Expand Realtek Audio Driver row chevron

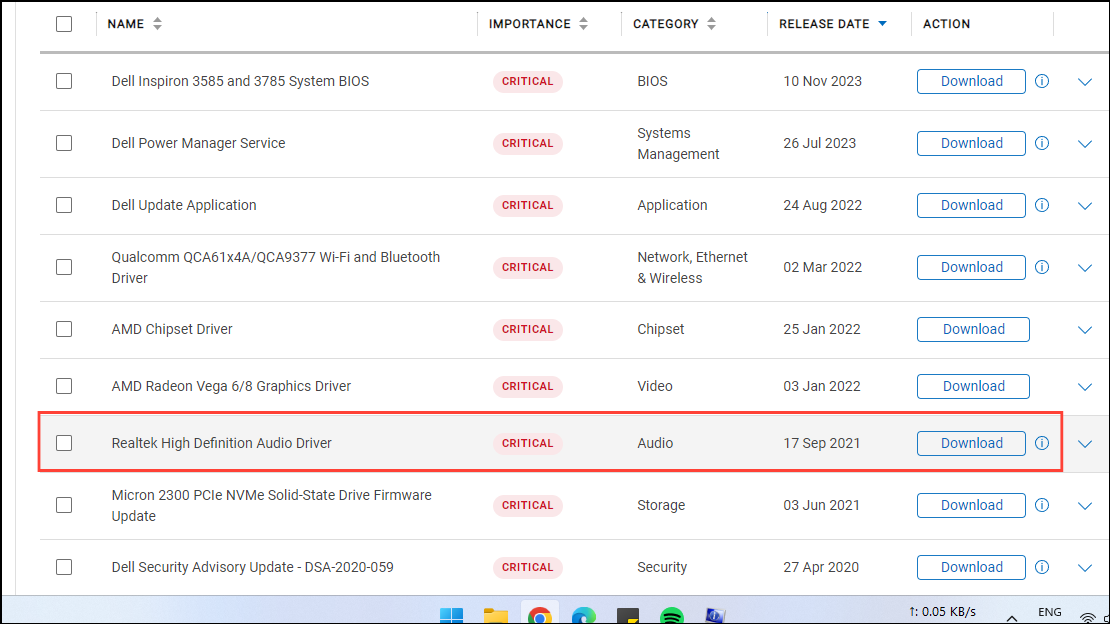1085,444
